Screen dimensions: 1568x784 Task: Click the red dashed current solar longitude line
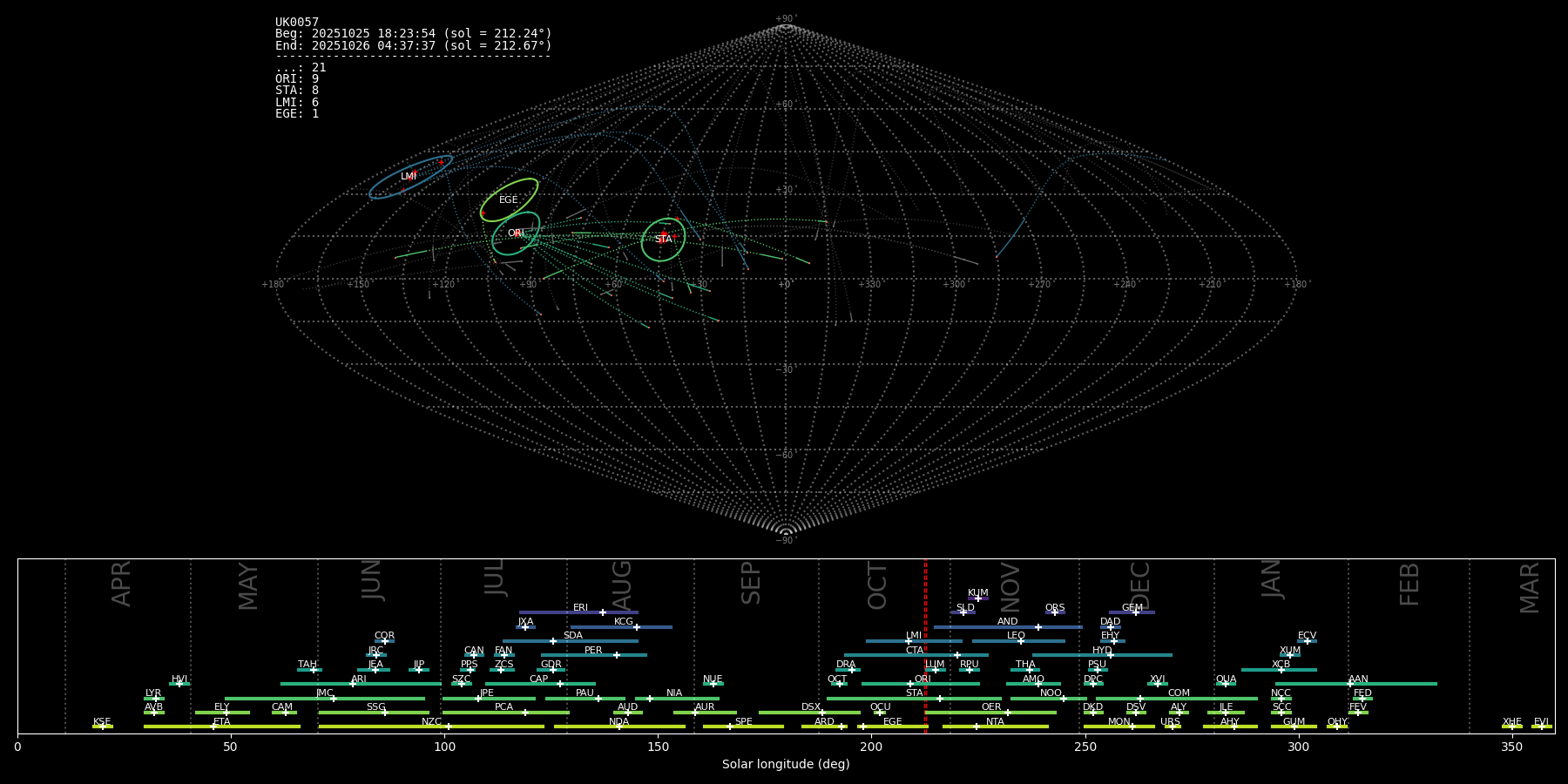925,645
